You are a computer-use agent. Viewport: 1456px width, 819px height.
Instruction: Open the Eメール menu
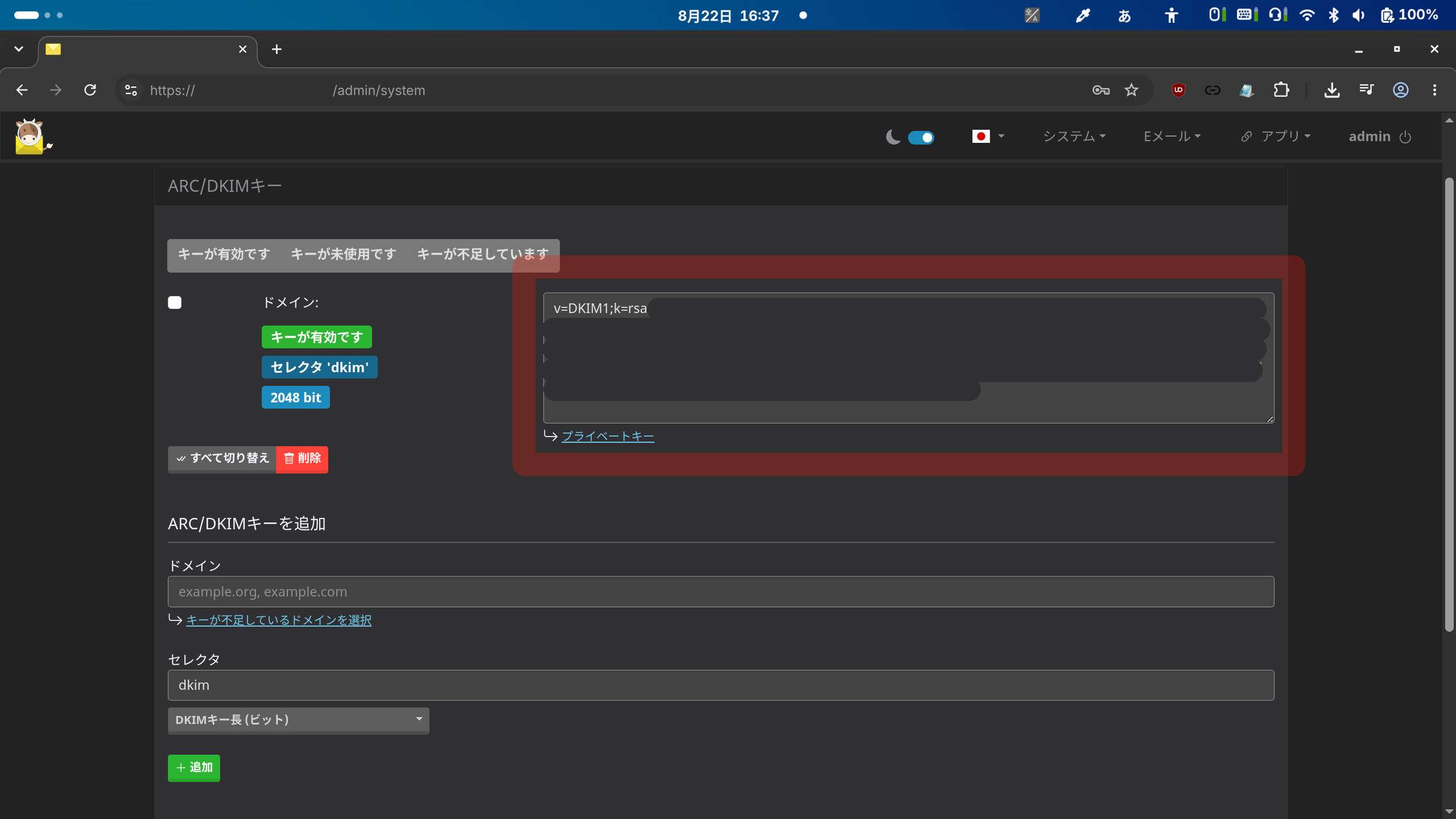pyautogui.click(x=1172, y=137)
